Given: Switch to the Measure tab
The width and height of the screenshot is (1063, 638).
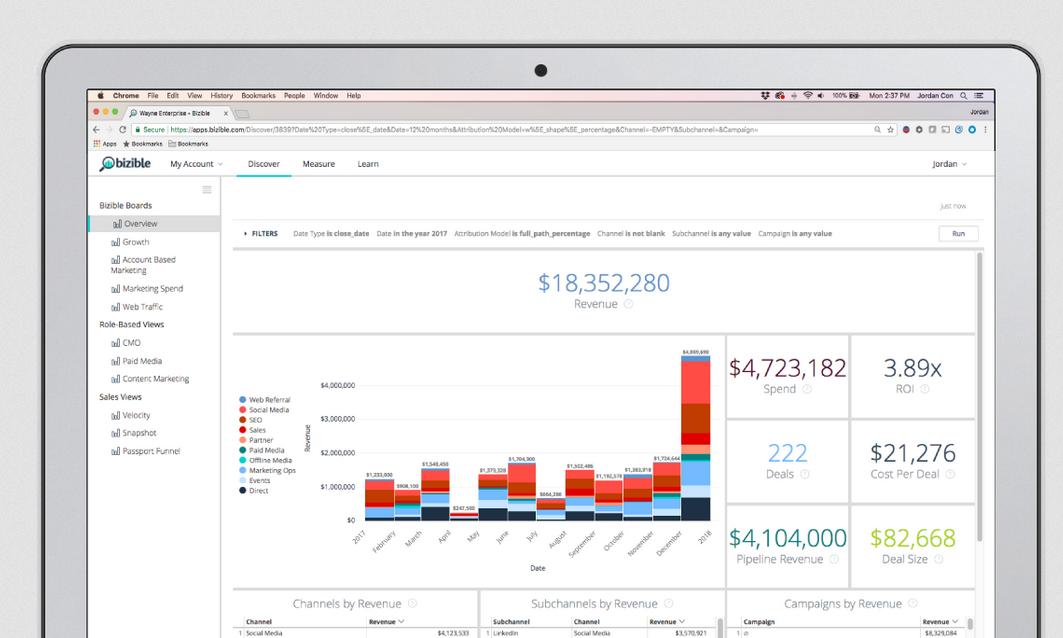Looking at the screenshot, I should pos(319,164).
